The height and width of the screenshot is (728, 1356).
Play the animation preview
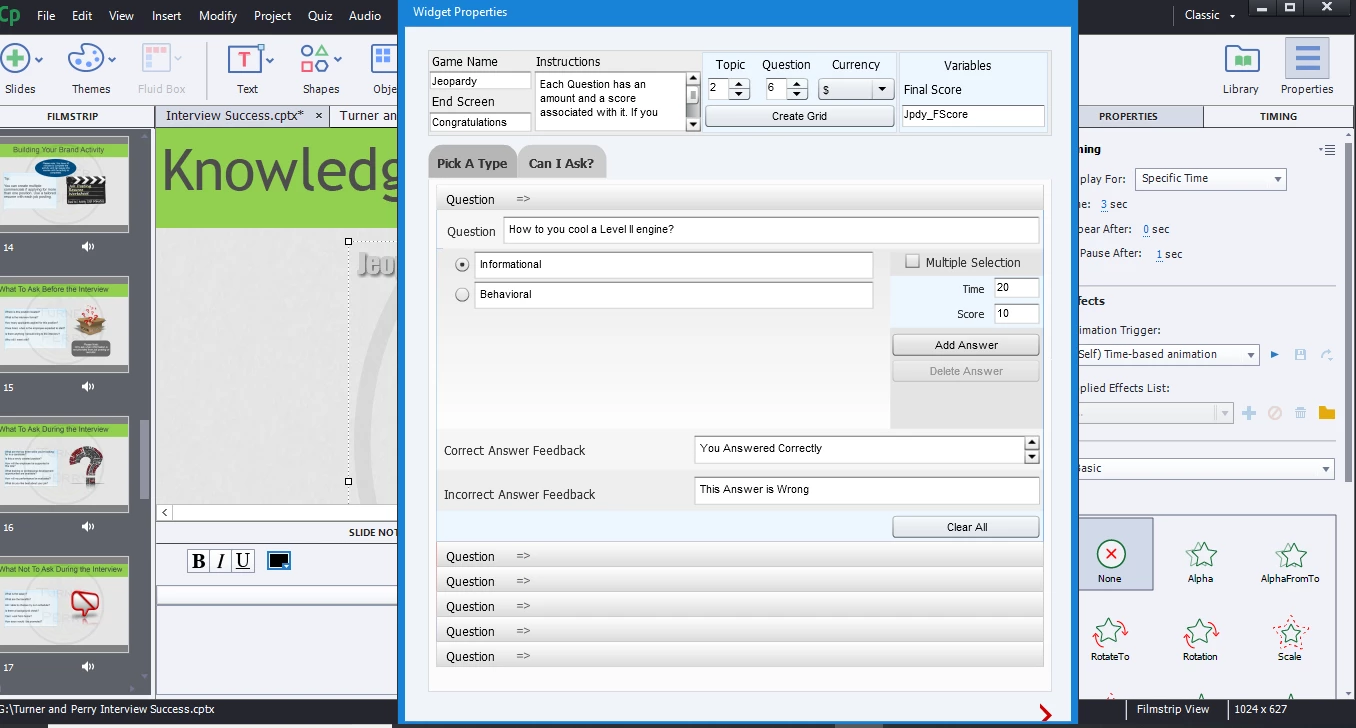(1275, 354)
